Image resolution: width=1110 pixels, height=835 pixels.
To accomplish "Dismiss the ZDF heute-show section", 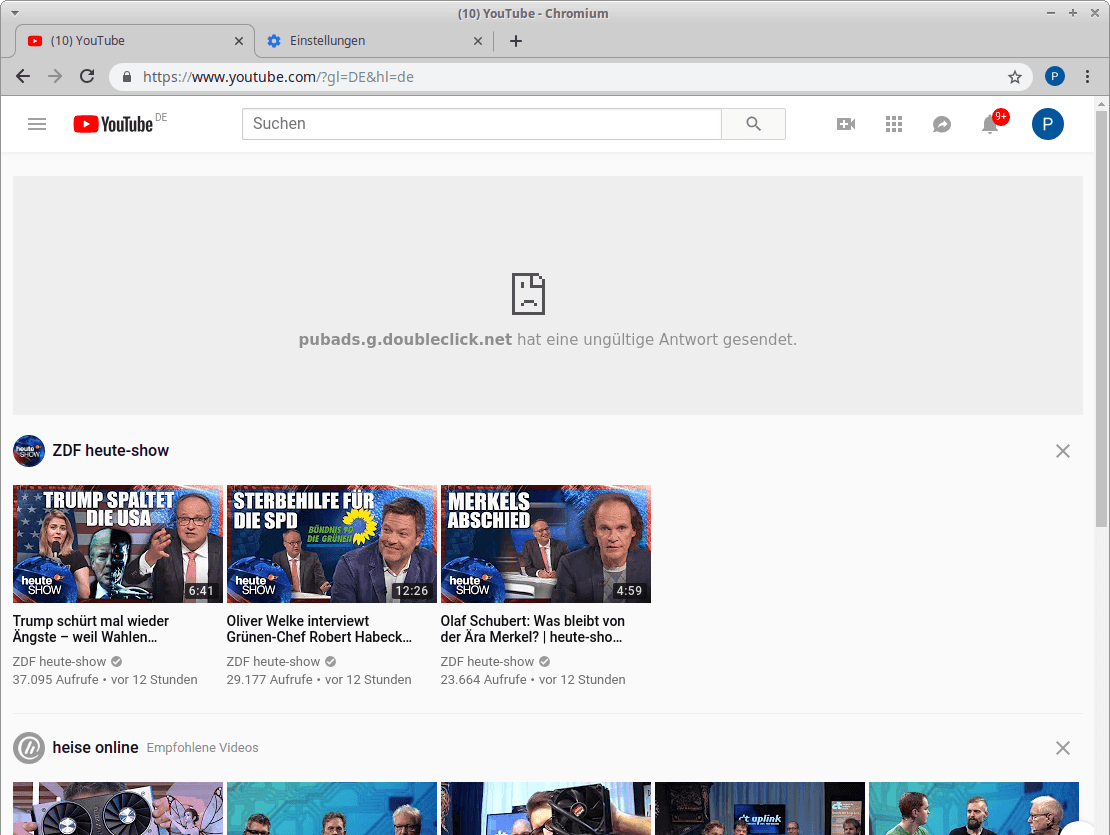I will click(1063, 451).
